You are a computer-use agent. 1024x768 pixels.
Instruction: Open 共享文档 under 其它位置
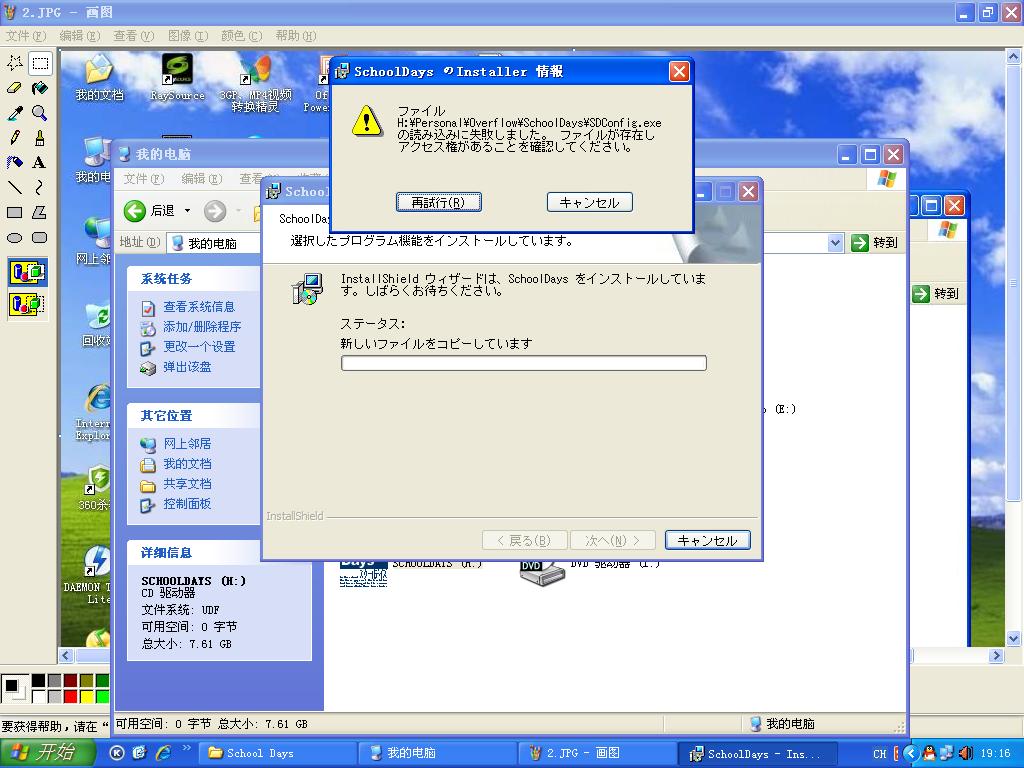[187, 484]
